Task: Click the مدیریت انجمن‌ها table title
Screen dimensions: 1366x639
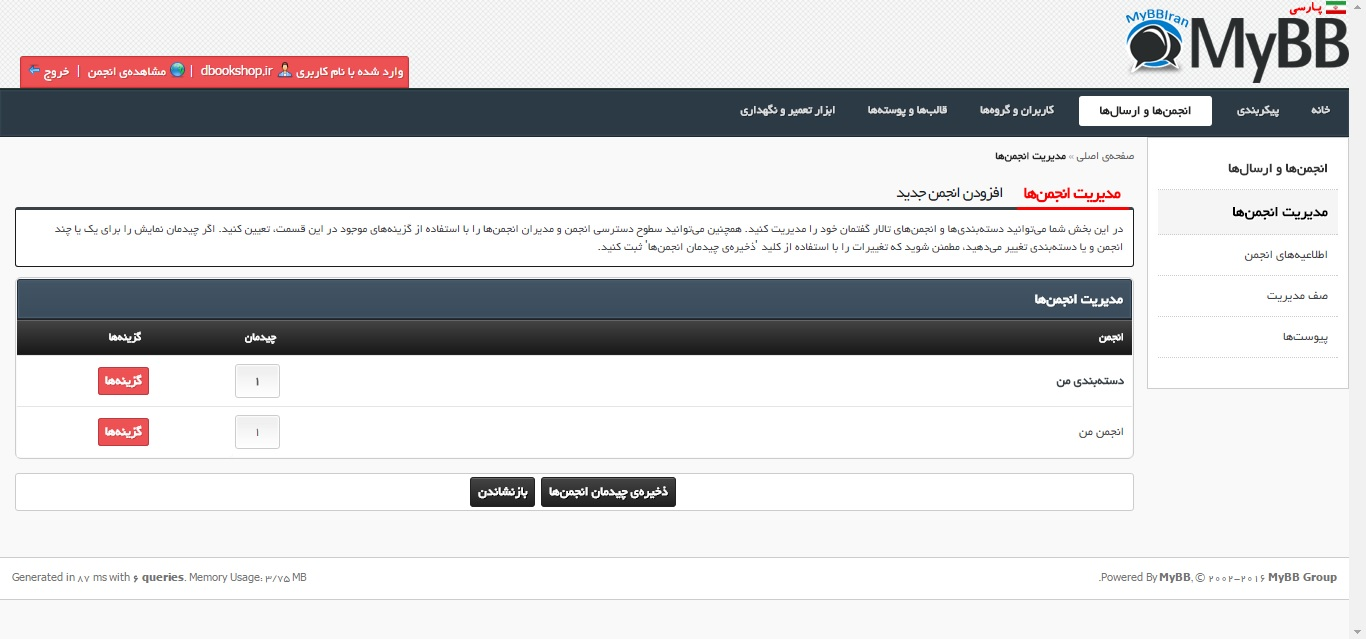Action: pyautogui.click(x=1079, y=299)
